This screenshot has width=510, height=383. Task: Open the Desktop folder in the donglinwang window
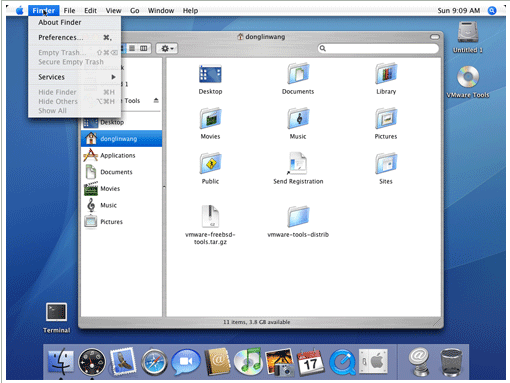click(x=210, y=74)
